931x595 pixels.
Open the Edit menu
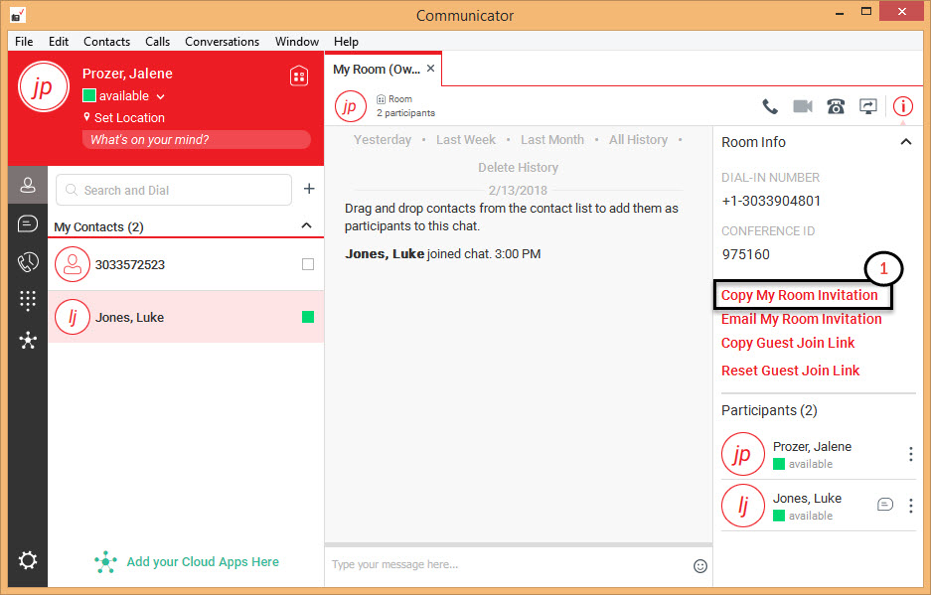pyautogui.click(x=58, y=42)
